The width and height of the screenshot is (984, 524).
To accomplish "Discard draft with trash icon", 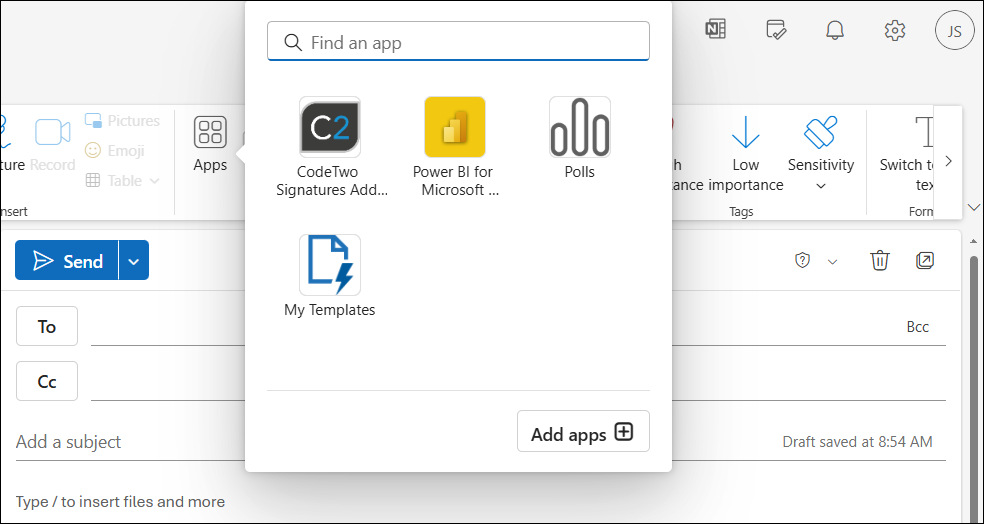I will pos(879,260).
